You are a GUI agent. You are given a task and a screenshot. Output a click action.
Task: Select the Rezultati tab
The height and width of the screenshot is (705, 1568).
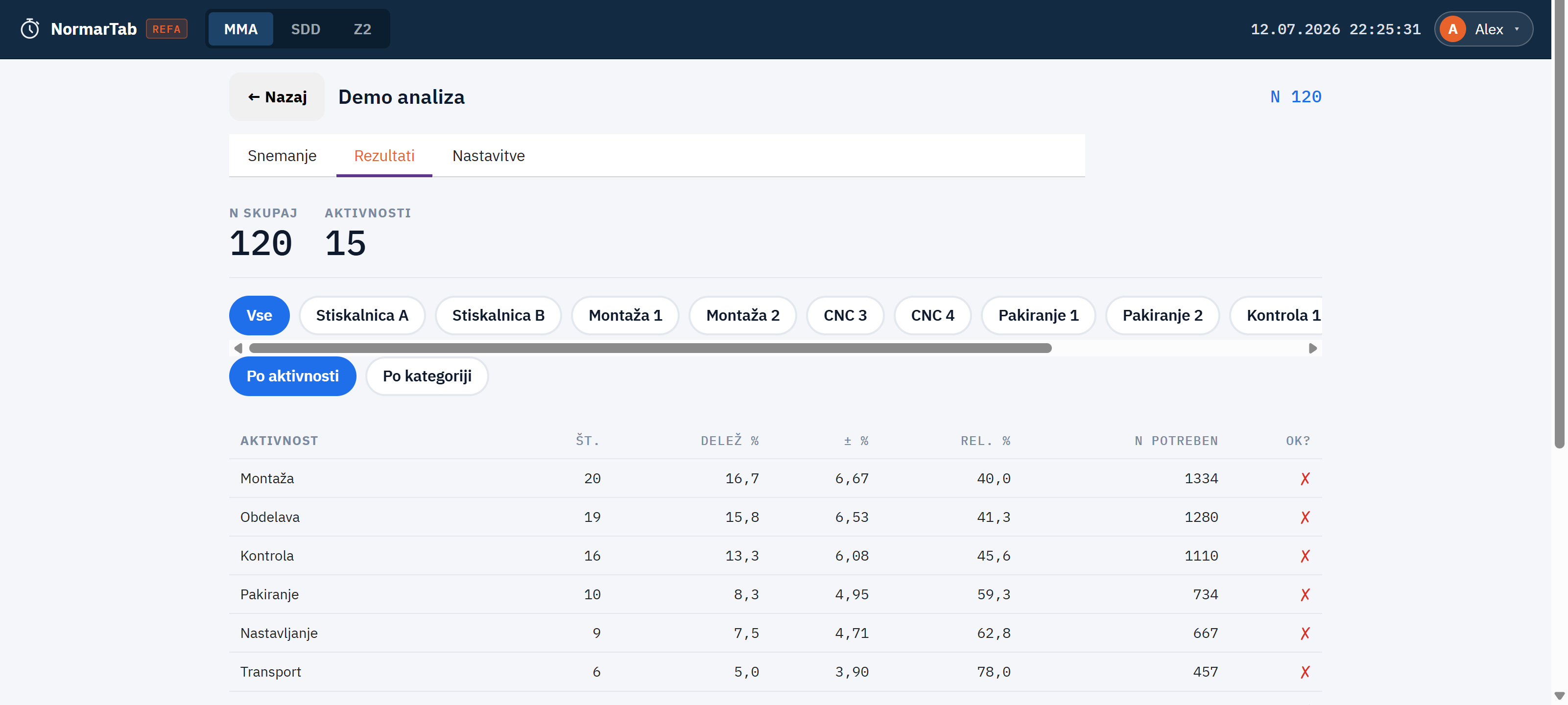[384, 156]
